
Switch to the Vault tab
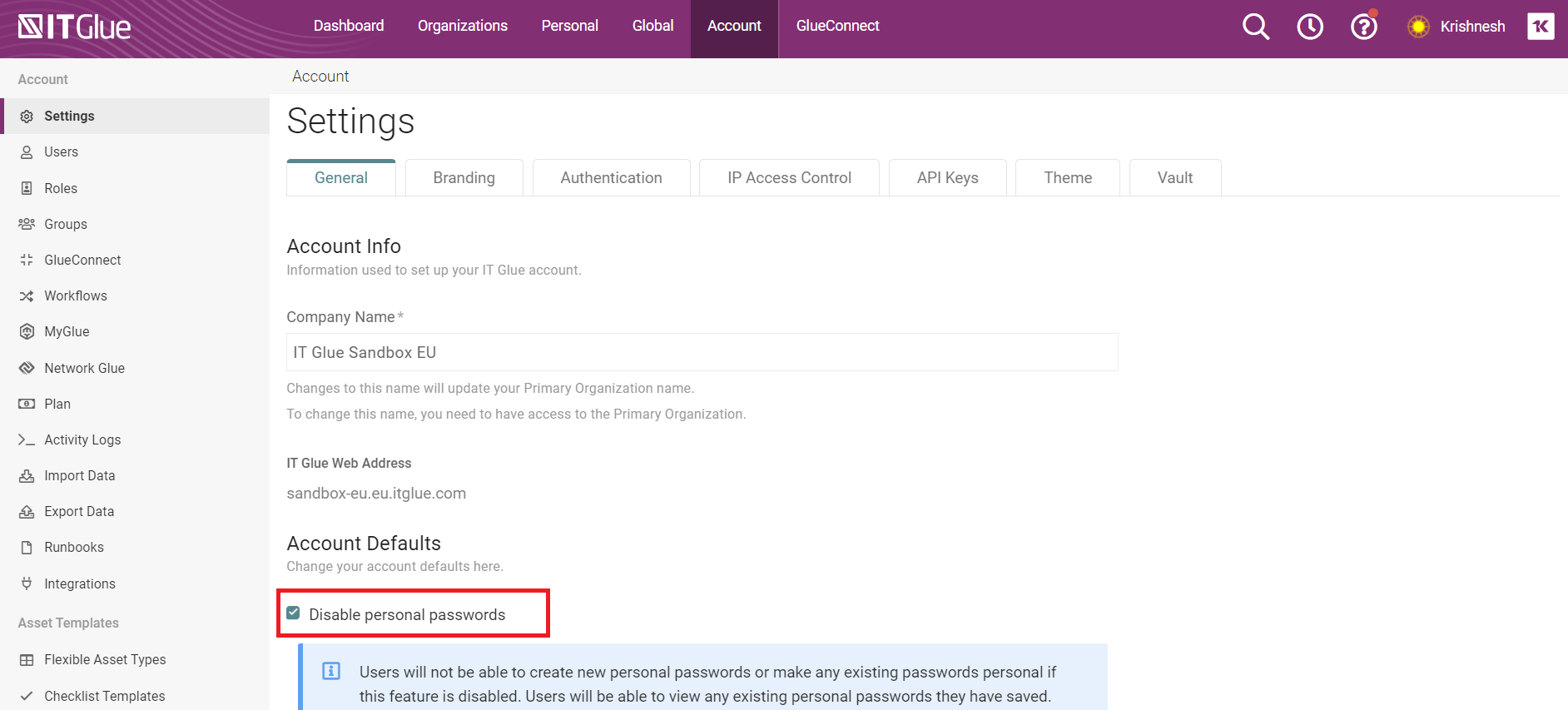point(1175,177)
